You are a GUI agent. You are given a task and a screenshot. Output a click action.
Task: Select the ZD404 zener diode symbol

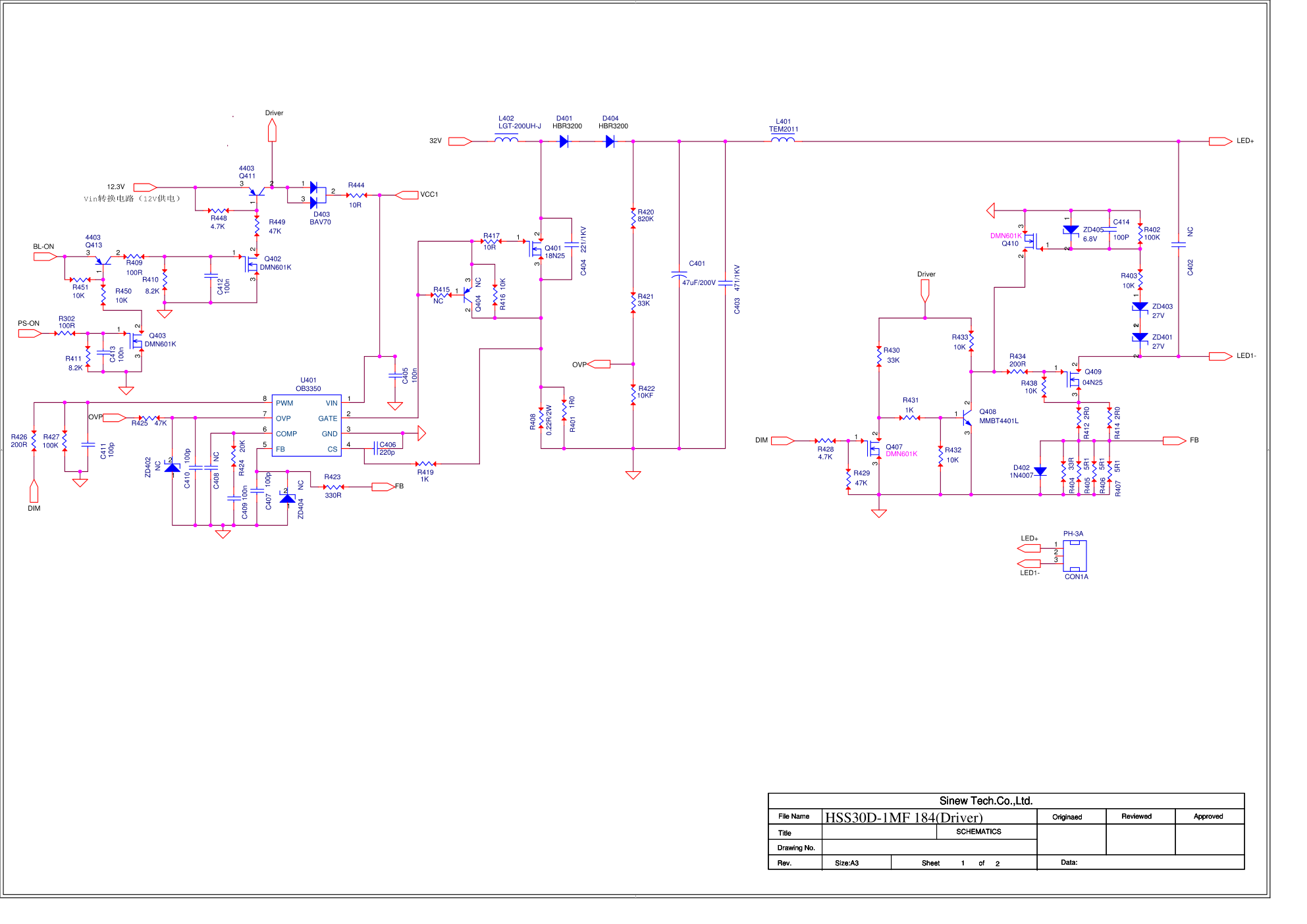287,498
